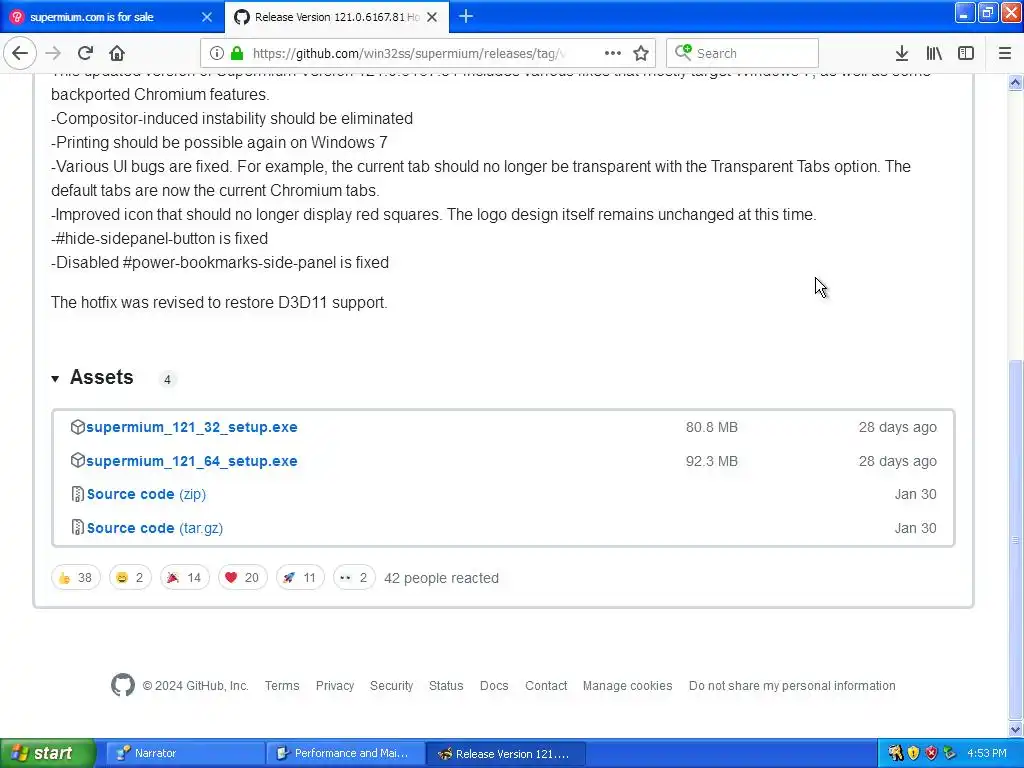Click yellow security shield tray icon
Viewport: 1024px width, 768px height.
click(914, 754)
